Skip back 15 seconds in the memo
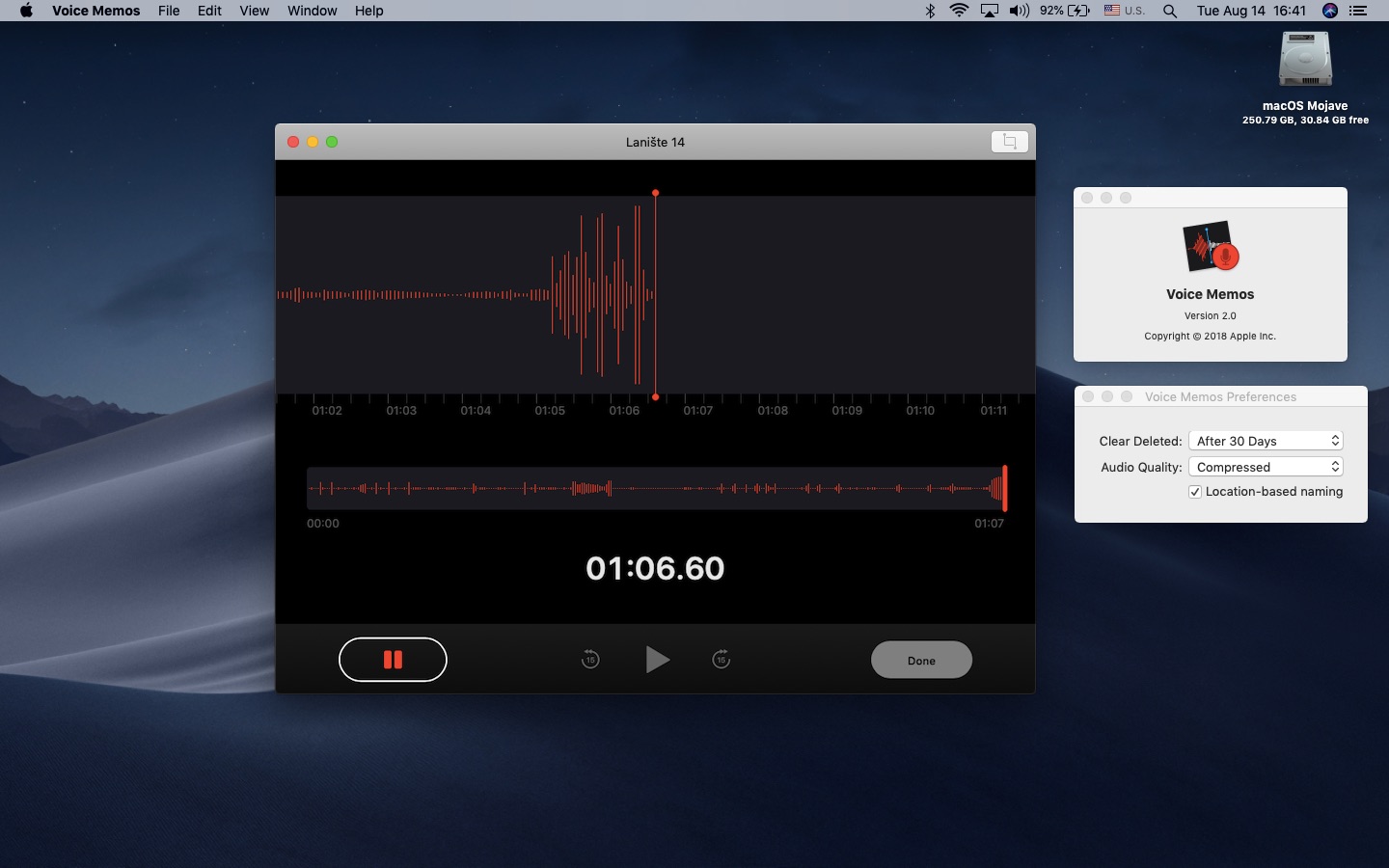 (590, 660)
